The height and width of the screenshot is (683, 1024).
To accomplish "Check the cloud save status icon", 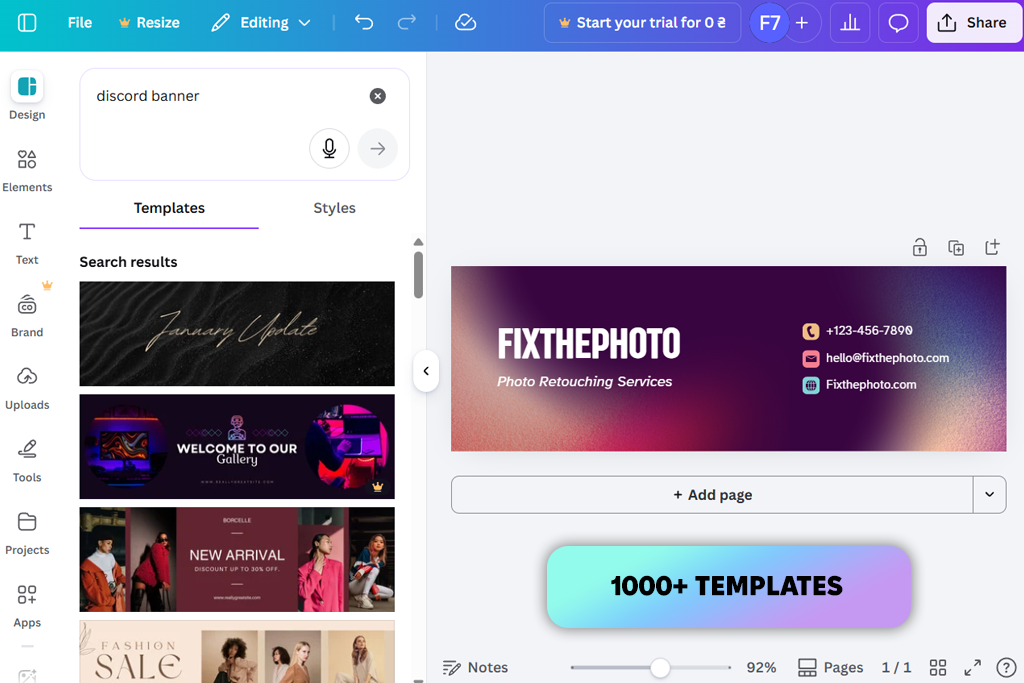I will pyautogui.click(x=465, y=23).
